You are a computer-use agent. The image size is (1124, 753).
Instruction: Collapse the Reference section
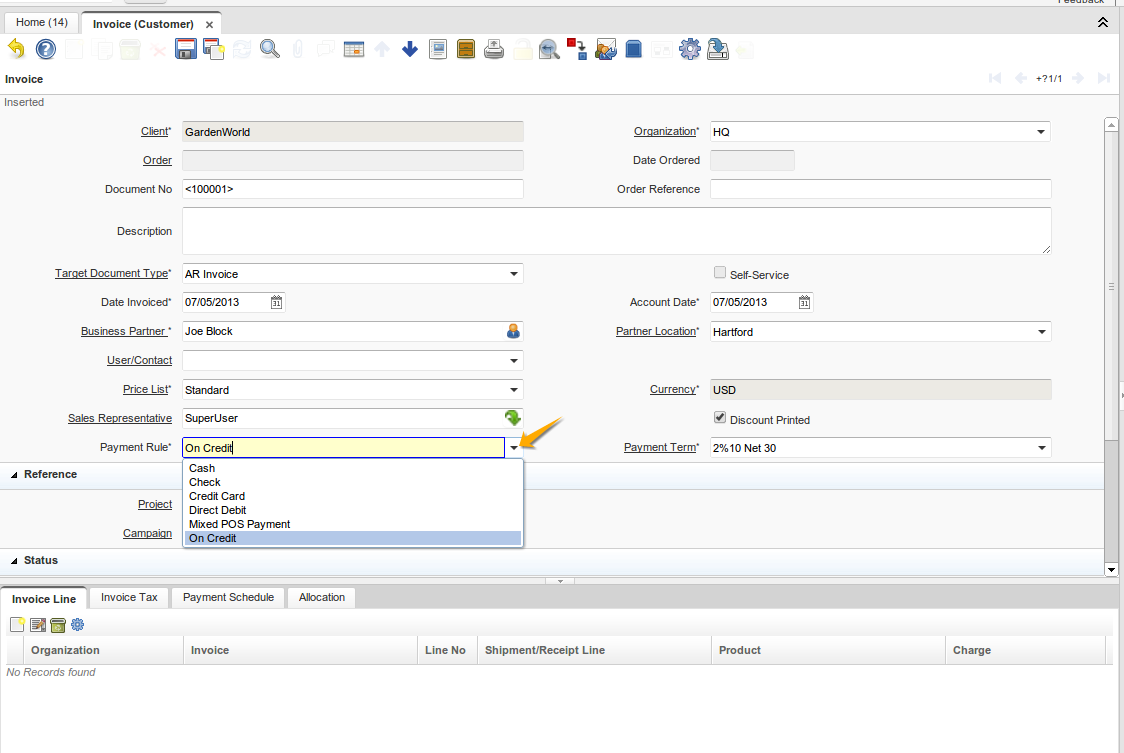[14, 475]
